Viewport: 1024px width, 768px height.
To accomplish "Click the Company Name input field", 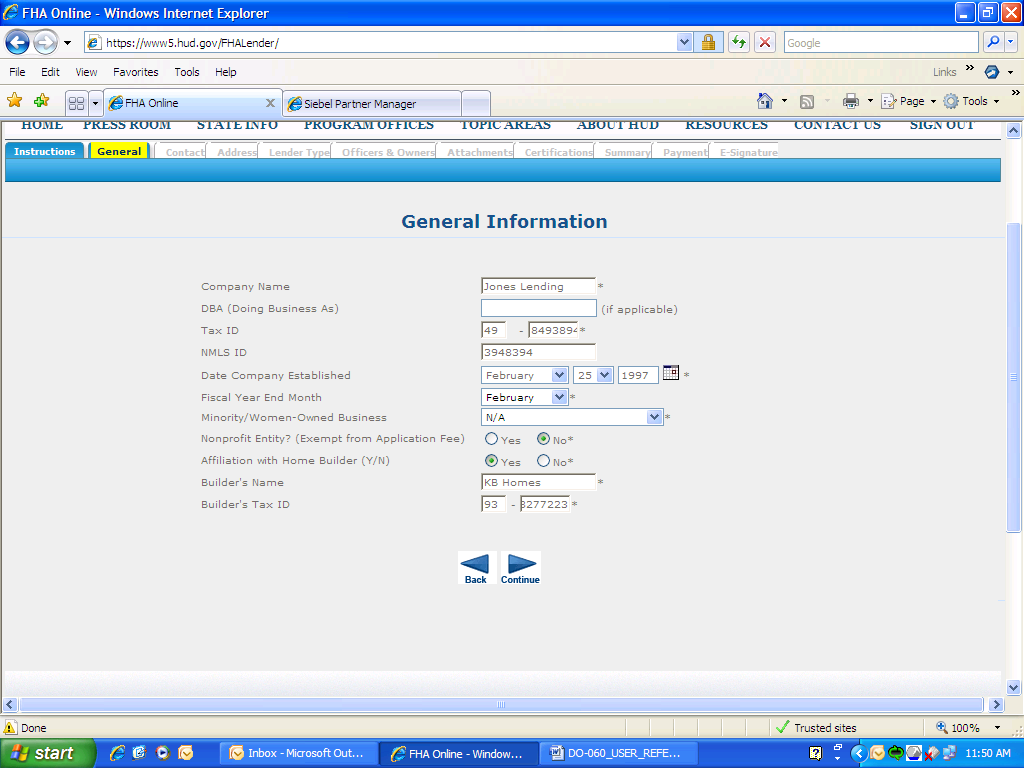I will pos(538,286).
